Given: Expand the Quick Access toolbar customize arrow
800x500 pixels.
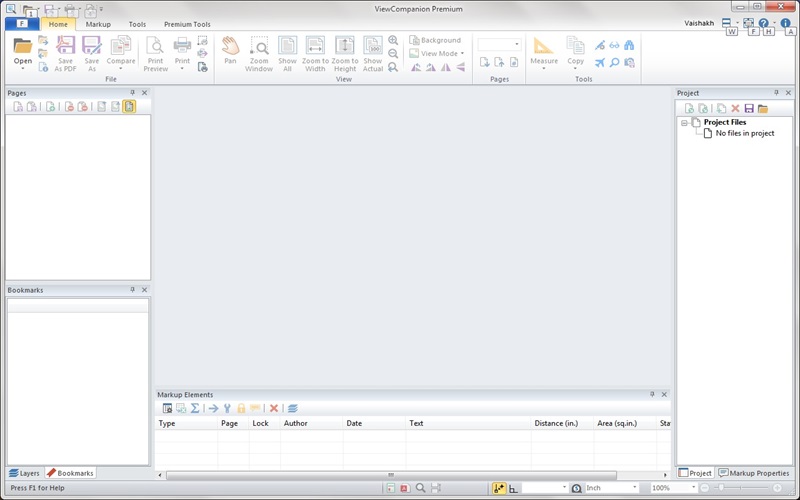Looking at the screenshot, I should [102, 9].
